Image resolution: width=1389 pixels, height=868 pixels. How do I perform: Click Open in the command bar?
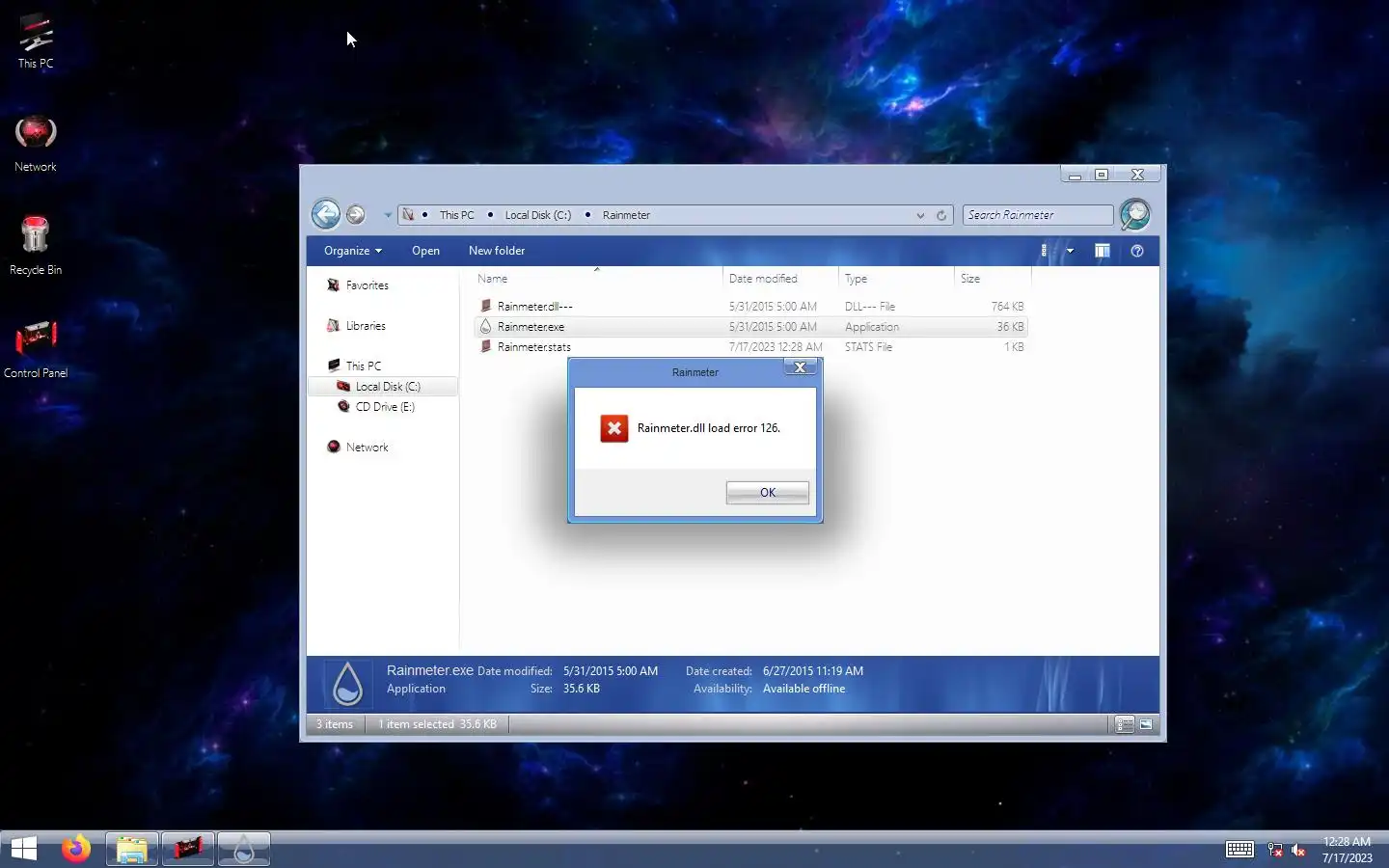425,251
